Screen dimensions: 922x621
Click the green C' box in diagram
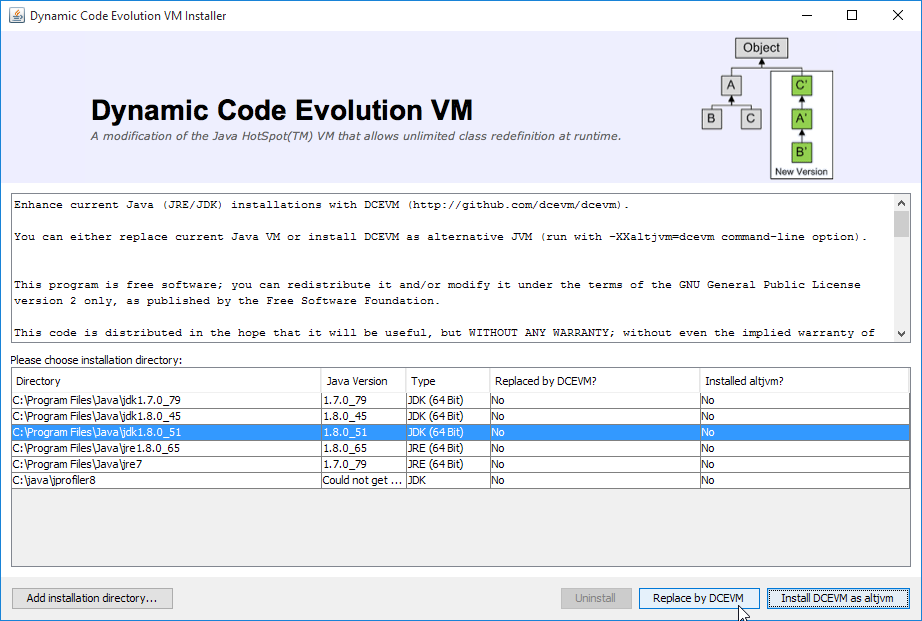coord(800,86)
